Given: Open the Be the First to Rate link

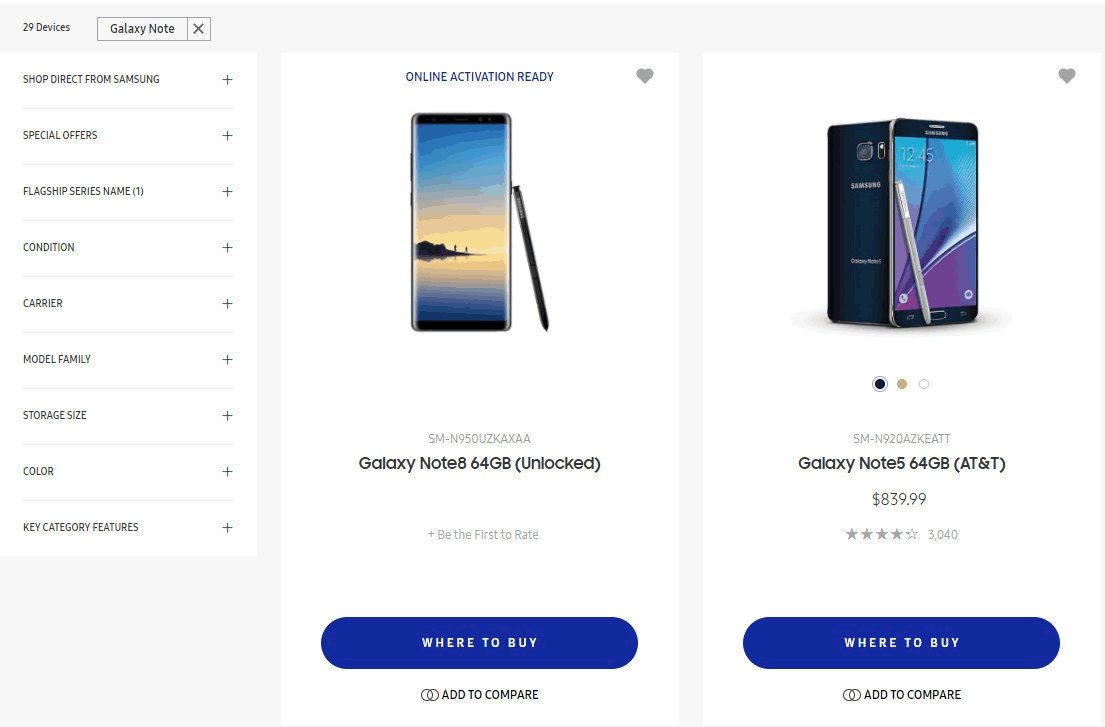Looking at the screenshot, I should point(483,534).
